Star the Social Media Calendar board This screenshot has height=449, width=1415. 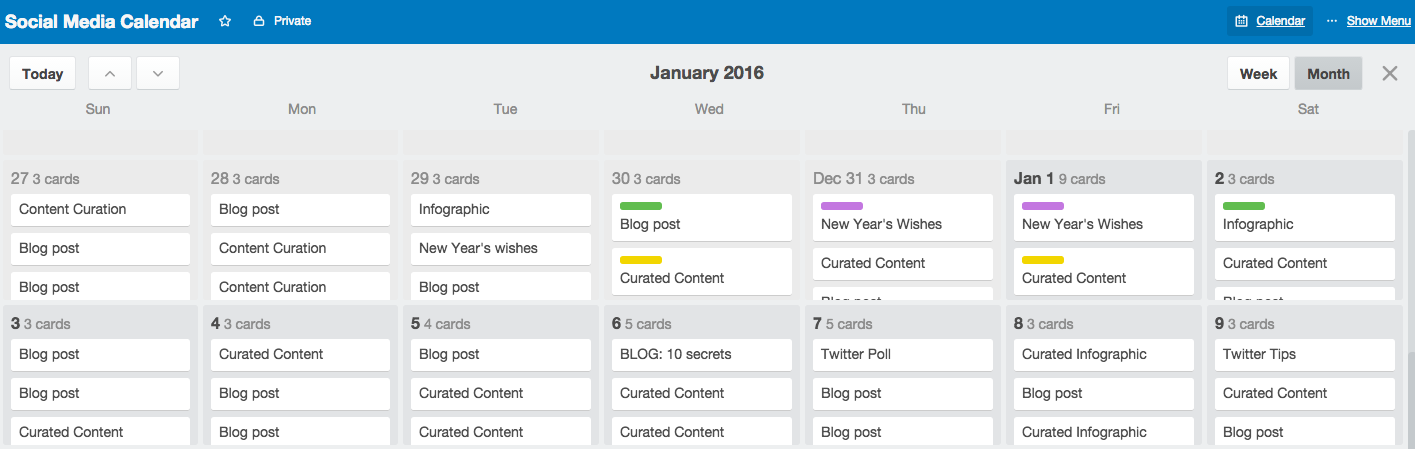click(225, 21)
